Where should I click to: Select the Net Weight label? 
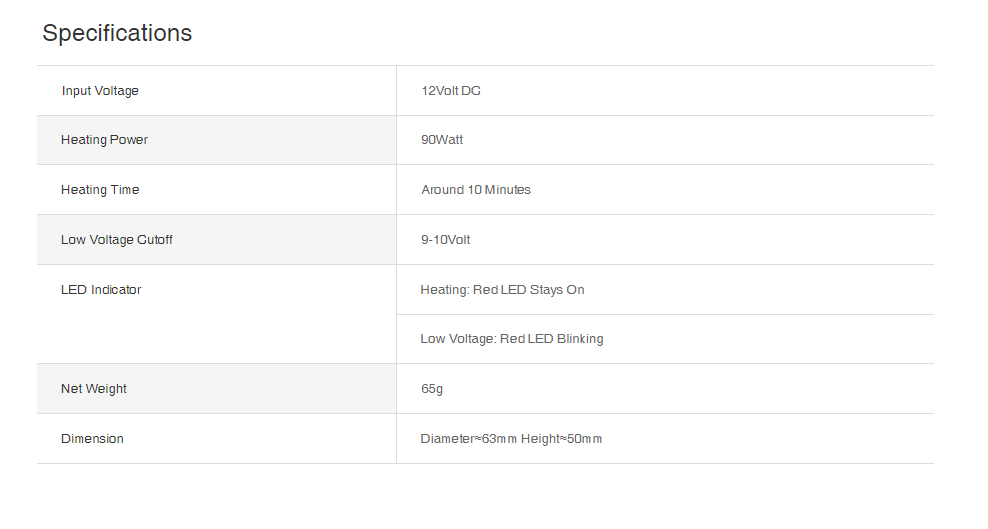94,389
